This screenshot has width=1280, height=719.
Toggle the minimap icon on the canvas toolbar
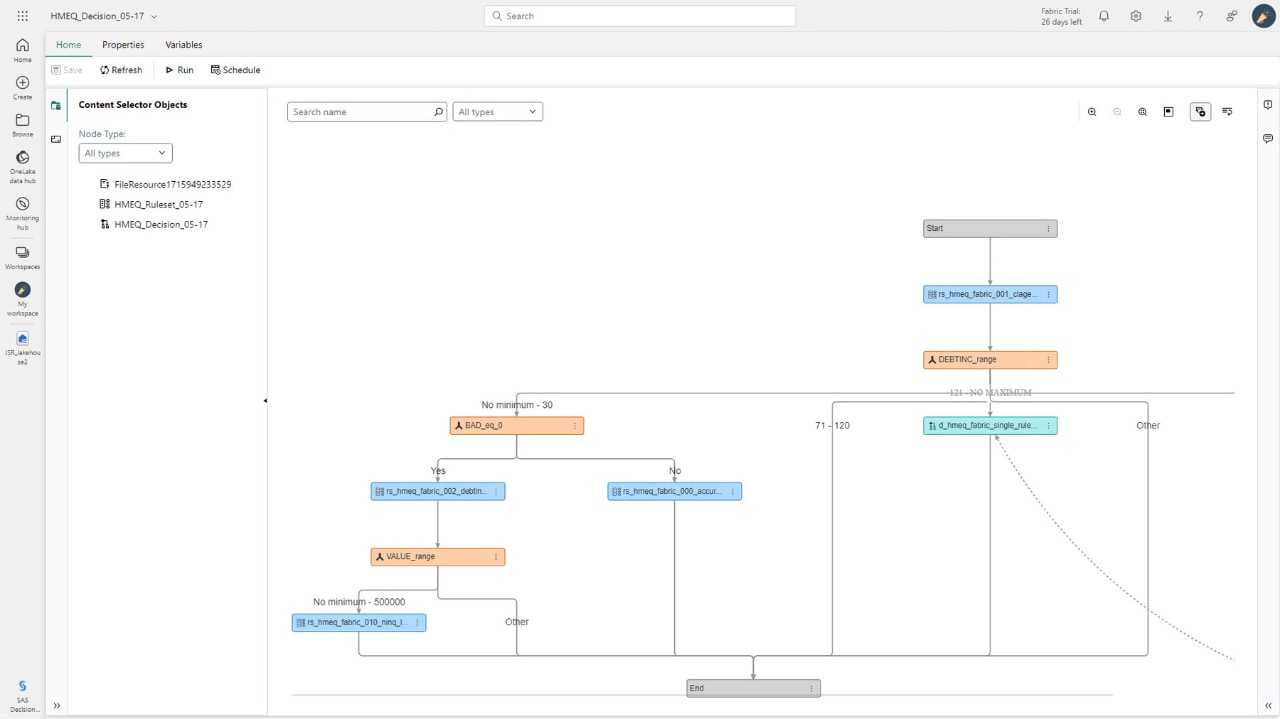[1168, 111]
